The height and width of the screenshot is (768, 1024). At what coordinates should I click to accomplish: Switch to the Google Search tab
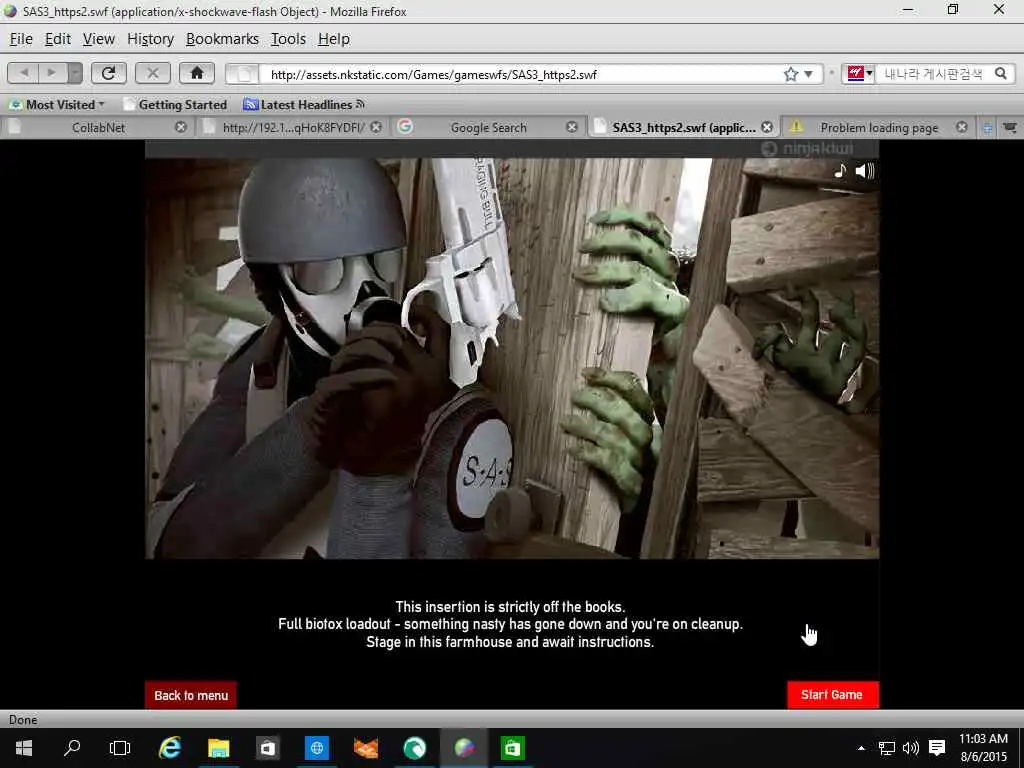coord(488,127)
